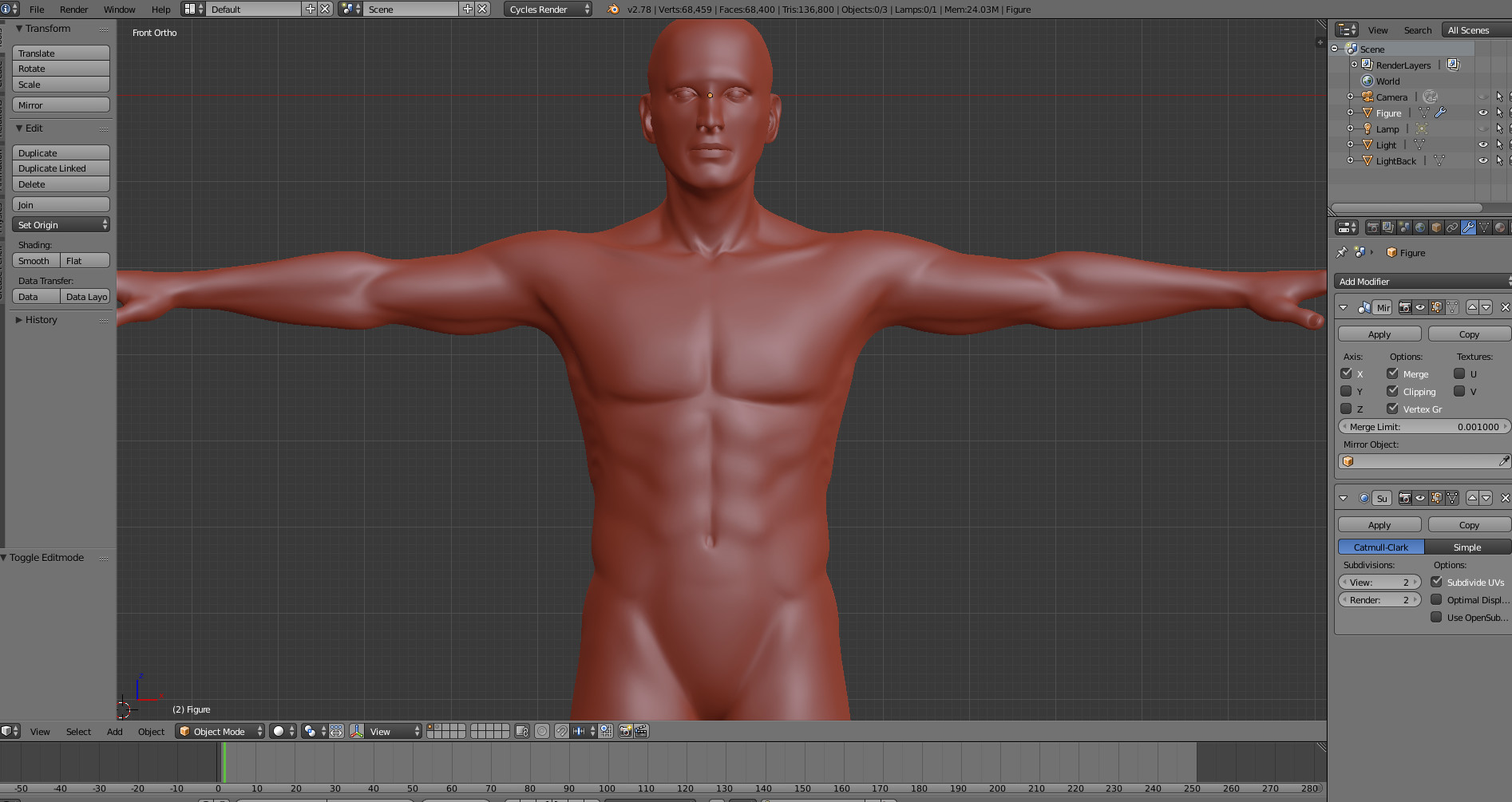The width and height of the screenshot is (1512, 802).
Task: Toggle the Vertex Gr checkbox
Action: 1392,409
